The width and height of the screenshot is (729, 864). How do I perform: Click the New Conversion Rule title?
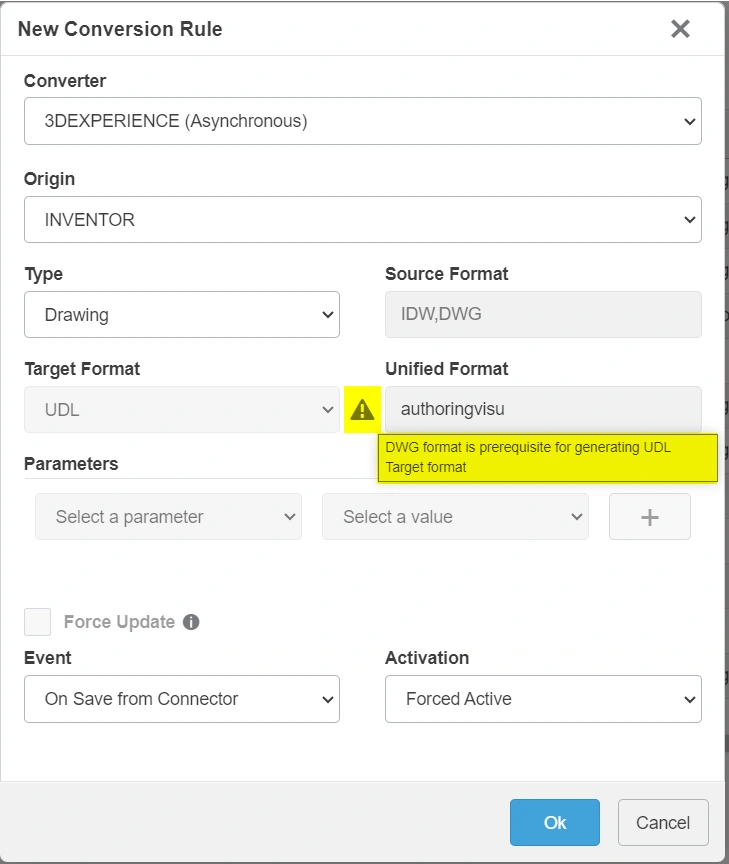tap(120, 29)
